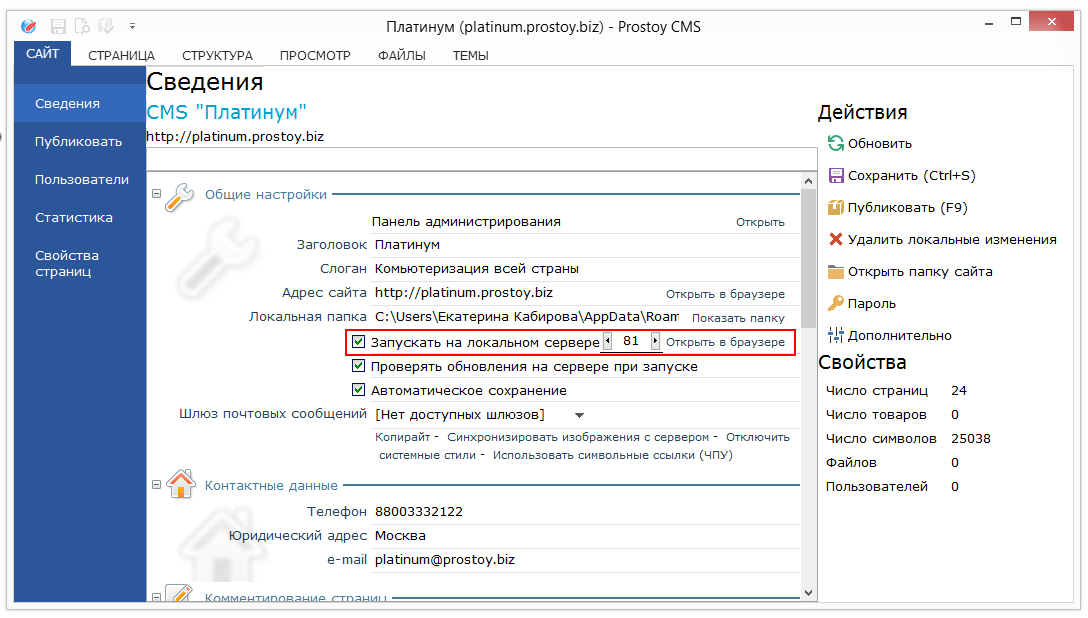Click the key icon next to Пароль
Viewport: 1088px width, 618px height.
coord(835,303)
